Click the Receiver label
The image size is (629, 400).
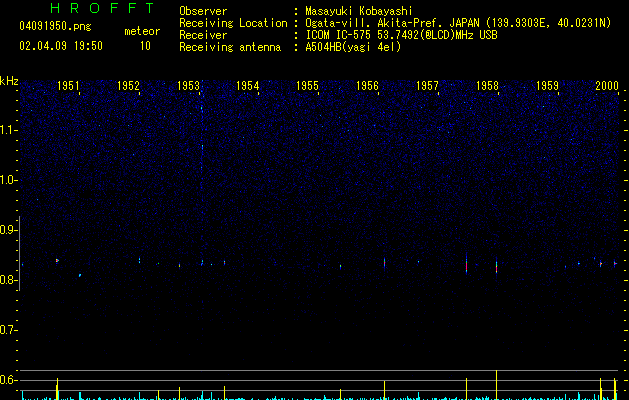point(203,35)
